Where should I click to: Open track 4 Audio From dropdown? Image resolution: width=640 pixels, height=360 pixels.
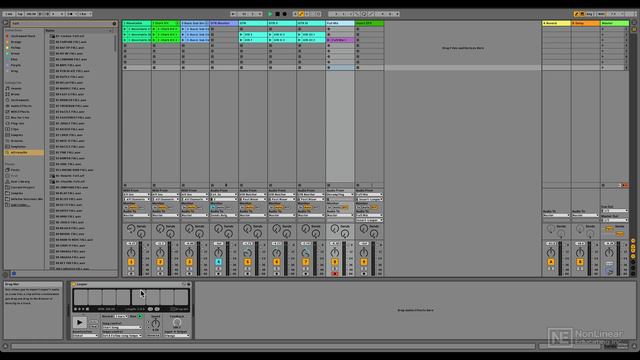point(224,195)
